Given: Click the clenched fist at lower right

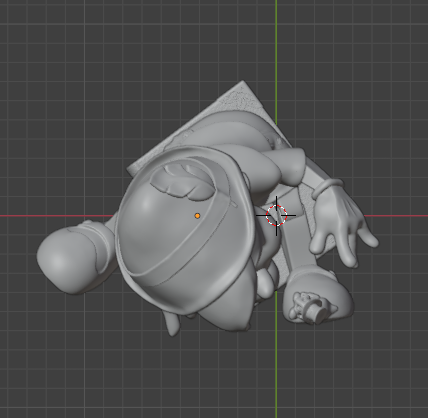Looking at the screenshot, I should 317,293.
